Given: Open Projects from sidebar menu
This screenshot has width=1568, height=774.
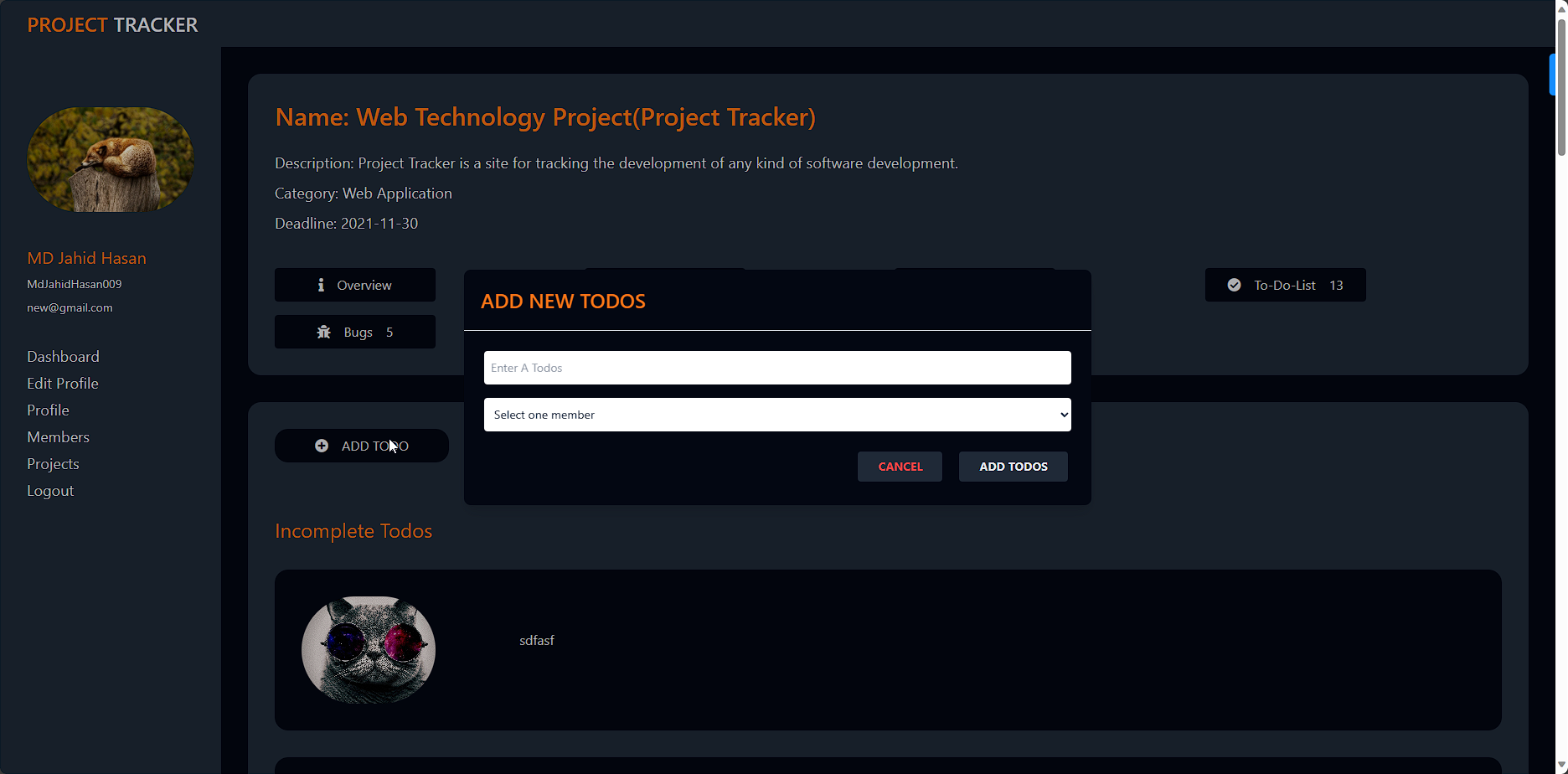Looking at the screenshot, I should [53, 464].
